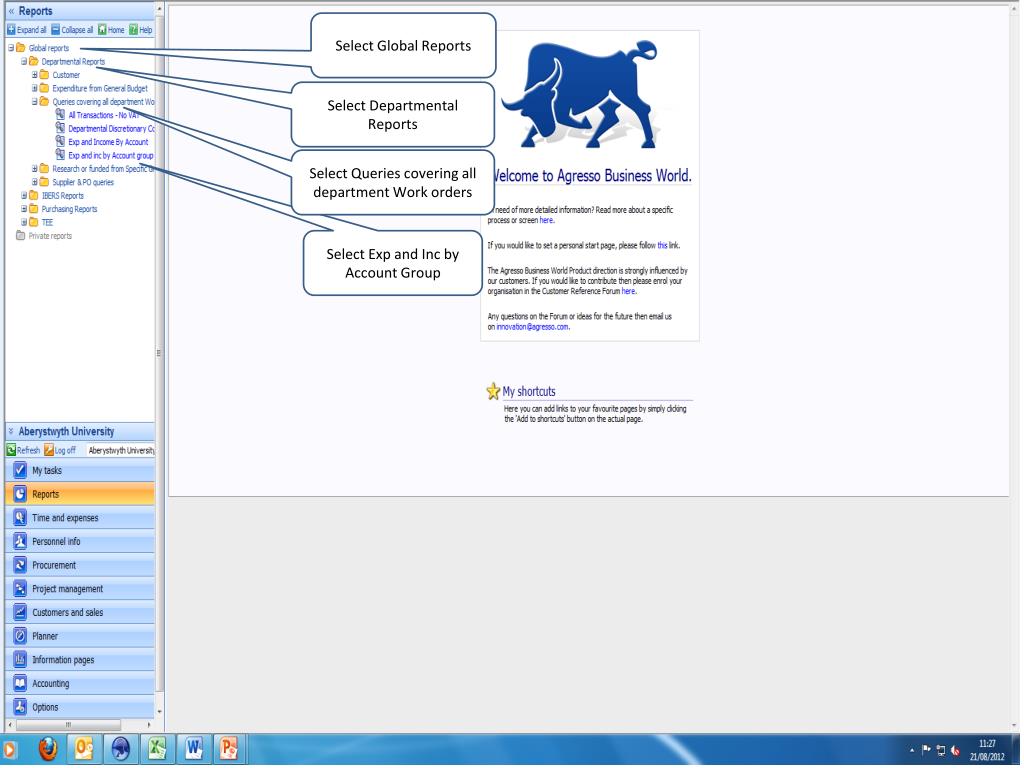Select the Departmental Reports folder

tap(73, 61)
